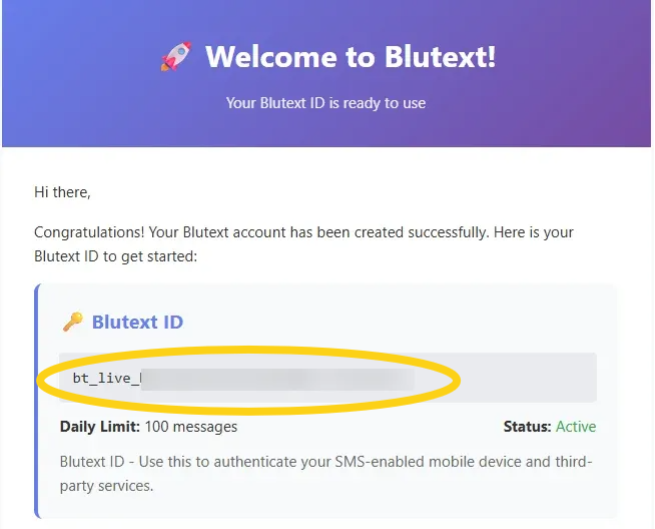Viewport: 655px width, 529px height.
Task: Click the "bt_live_" ID prefix text
Action: pyautogui.click(x=104, y=378)
